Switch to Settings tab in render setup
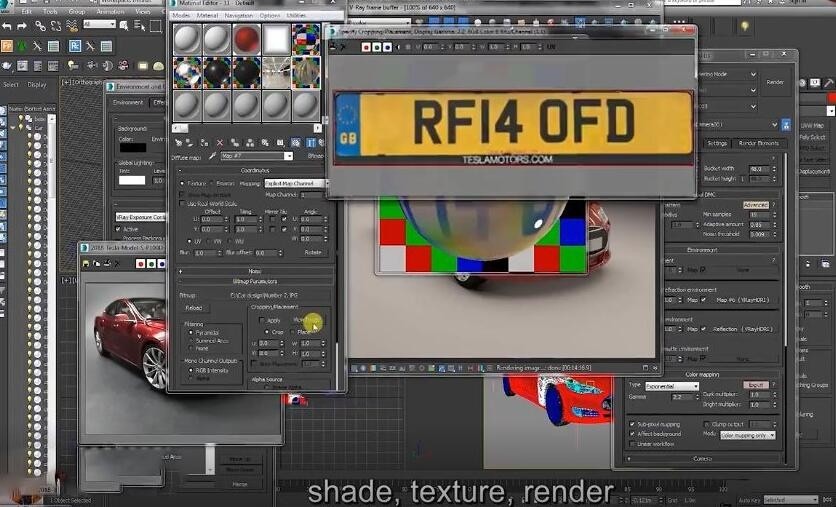Image resolution: width=836 pixels, height=507 pixels. click(x=717, y=143)
